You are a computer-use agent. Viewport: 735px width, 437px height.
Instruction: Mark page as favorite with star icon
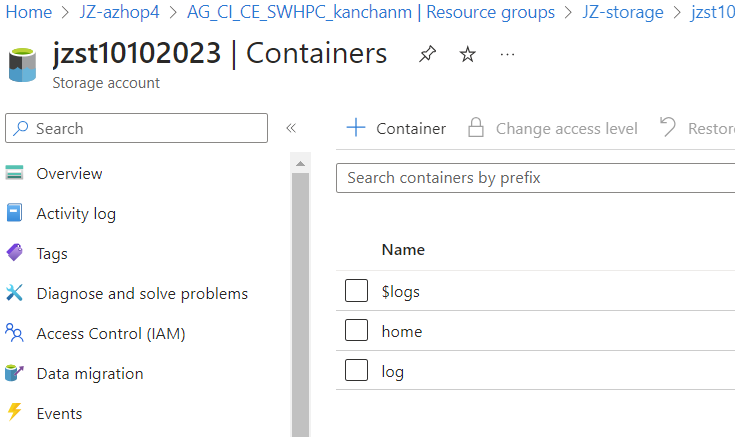tap(467, 54)
